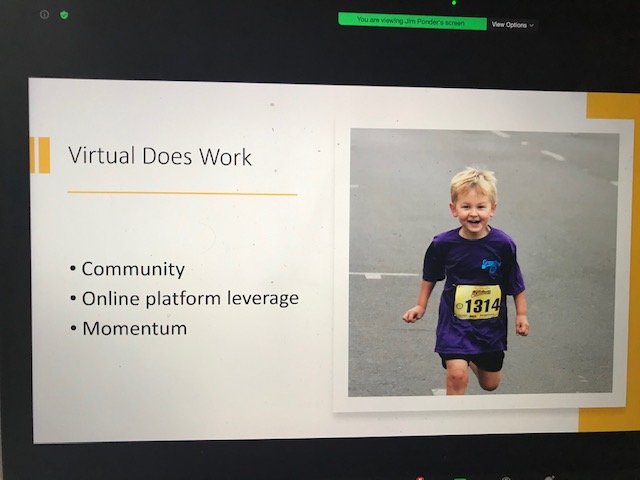Click the blue logo on the purple shirt
The image size is (640, 480).
click(x=491, y=265)
